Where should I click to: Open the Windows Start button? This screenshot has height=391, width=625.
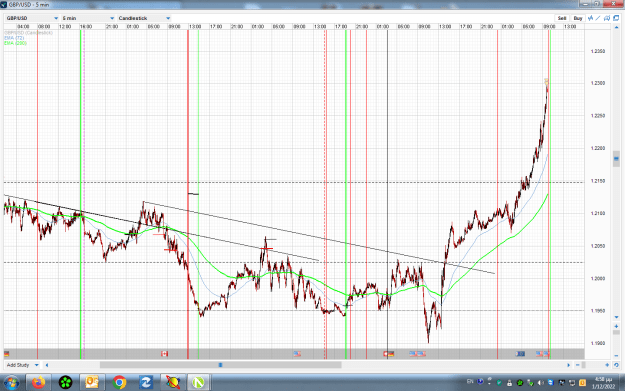[x=11, y=383]
